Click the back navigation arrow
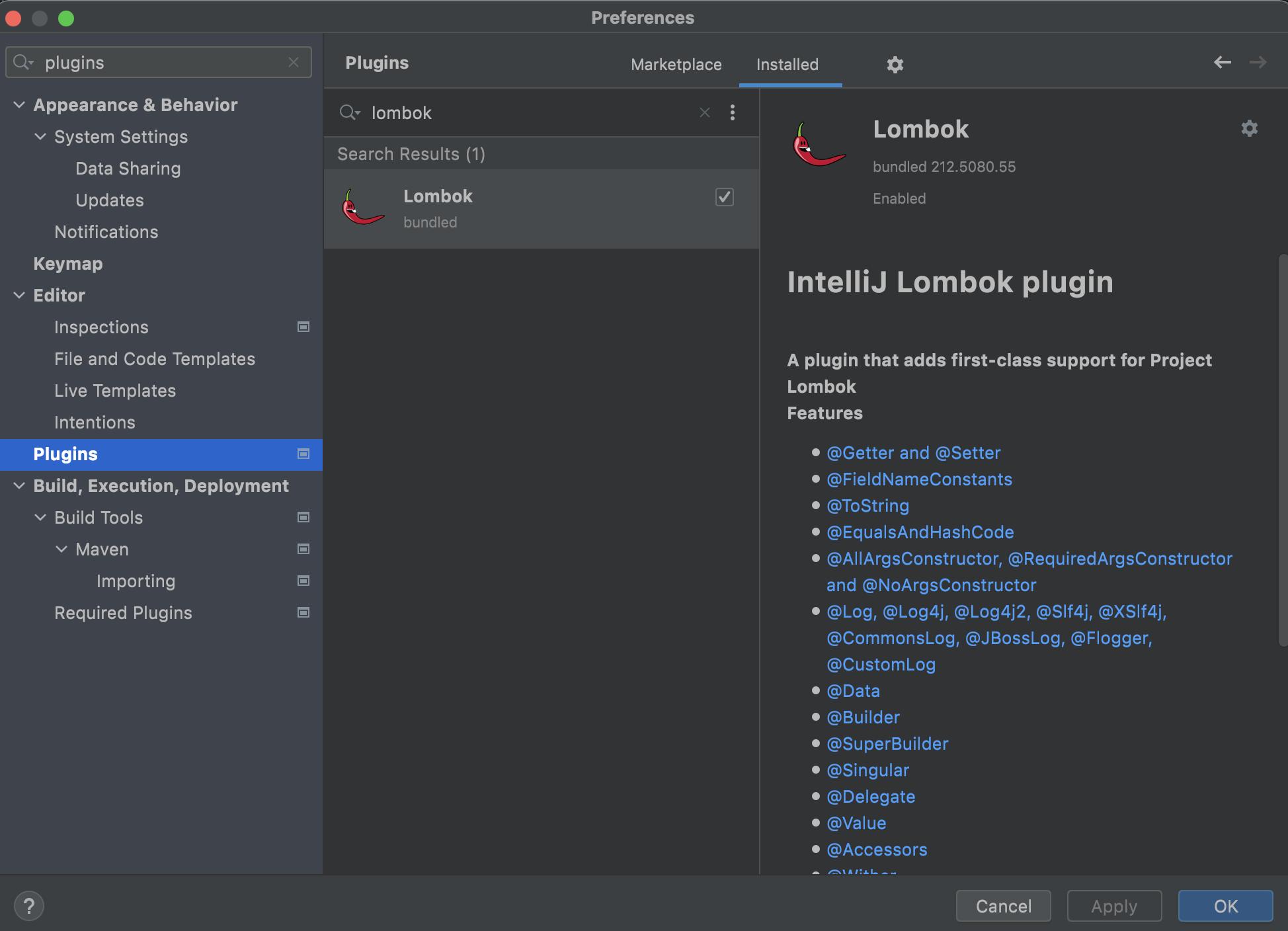This screenshot has height=931, width=1288. (1222, 62)
